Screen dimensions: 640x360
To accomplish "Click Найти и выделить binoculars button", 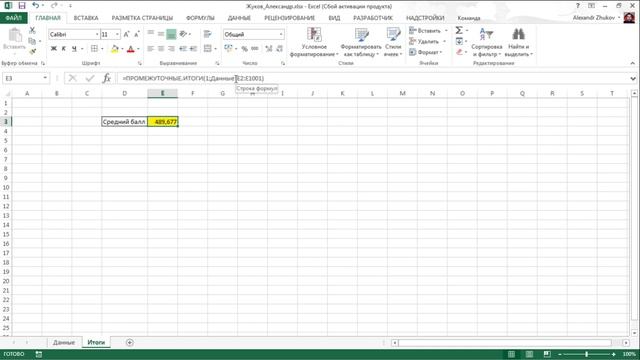I will tap(518, 42).
